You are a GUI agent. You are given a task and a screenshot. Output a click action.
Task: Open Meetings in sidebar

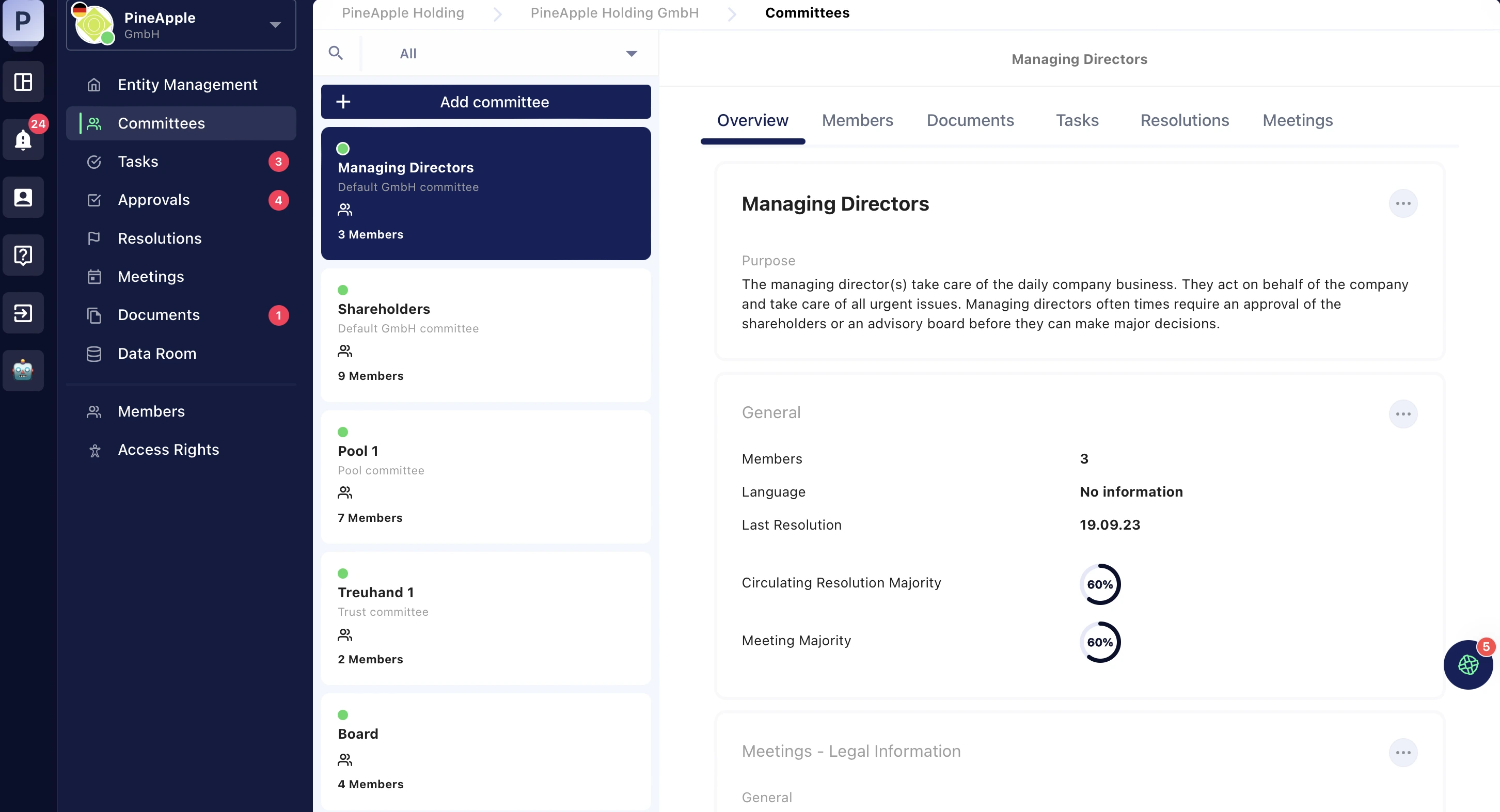click(181, 277)
